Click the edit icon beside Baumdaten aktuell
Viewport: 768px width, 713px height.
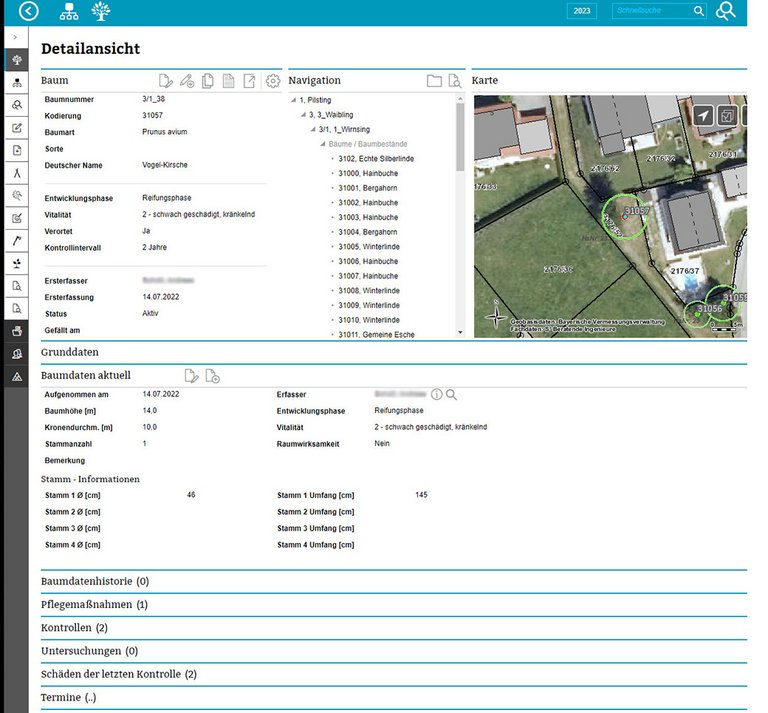(x=192, y=376)
